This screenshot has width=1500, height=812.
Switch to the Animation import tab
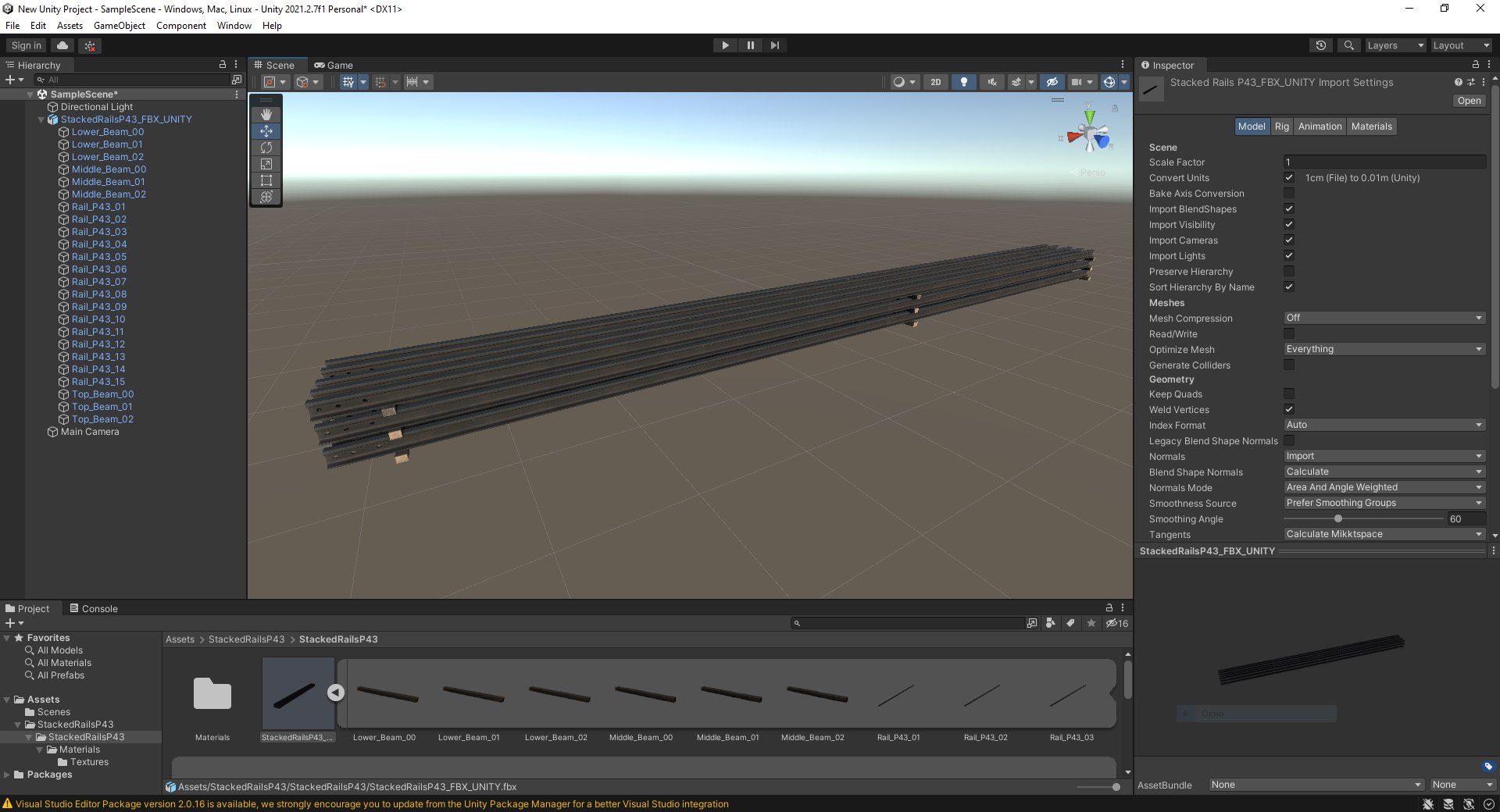[x=1320, y=126]
